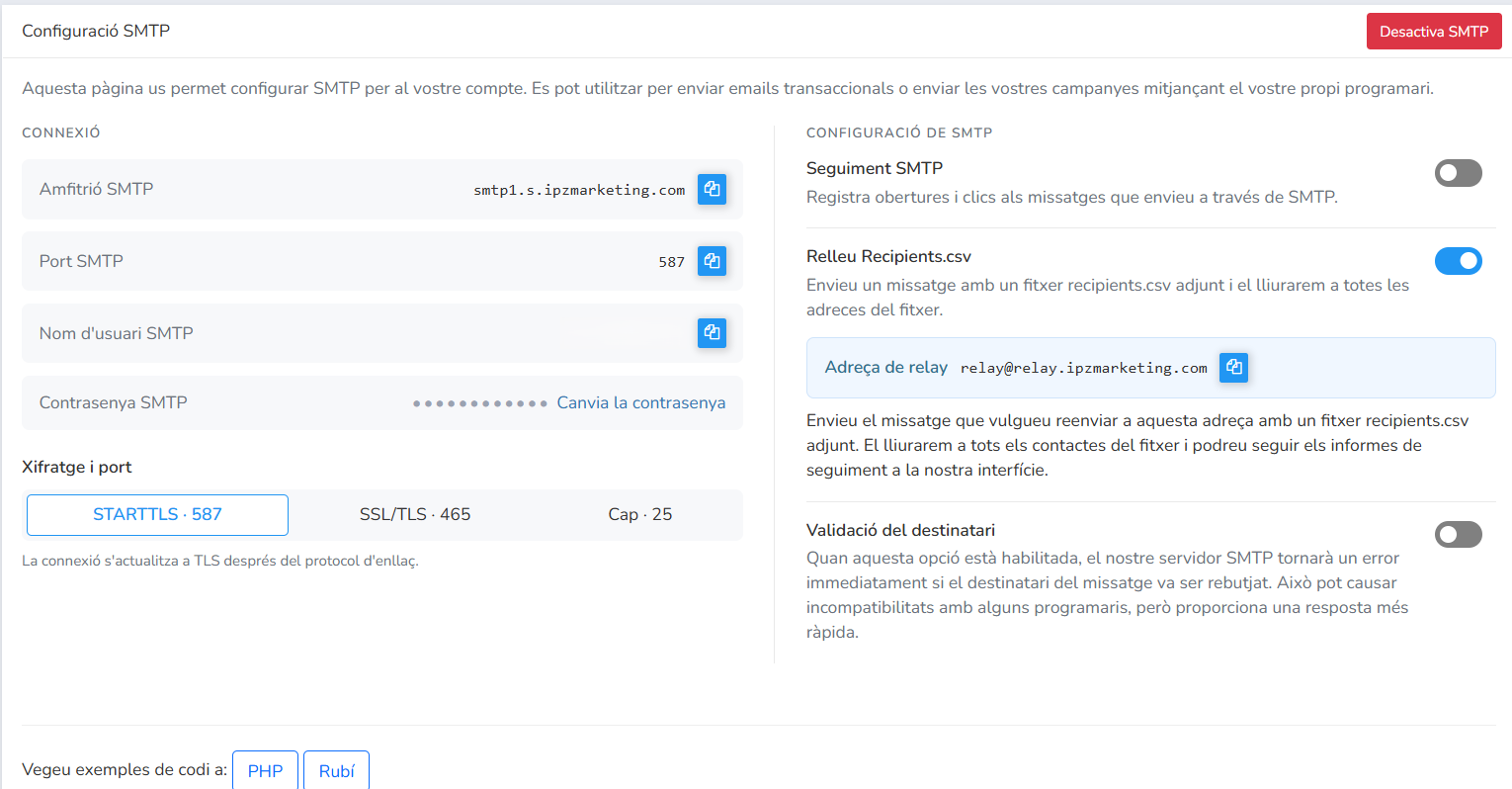The height and width of the screenshot is (789, 1512).
Task: Click the Configuració SMTP page title
Action: coord(96,31)
